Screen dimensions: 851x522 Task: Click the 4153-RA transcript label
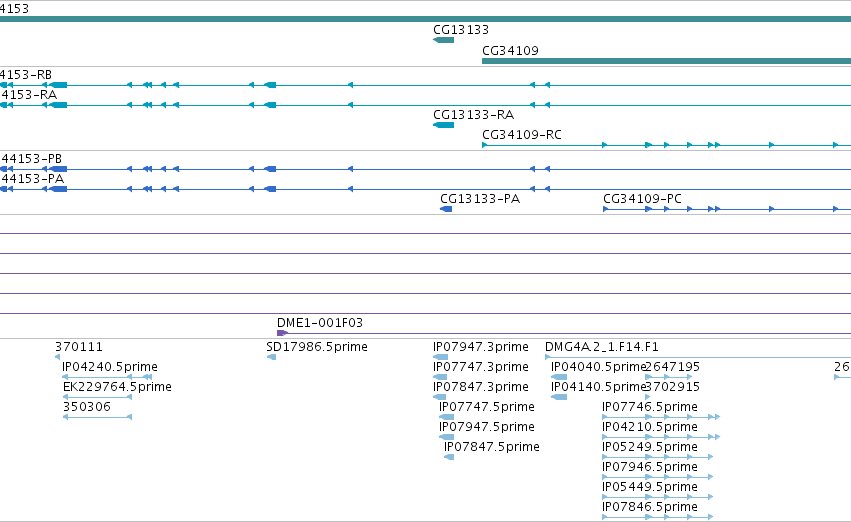pos(28,94)
